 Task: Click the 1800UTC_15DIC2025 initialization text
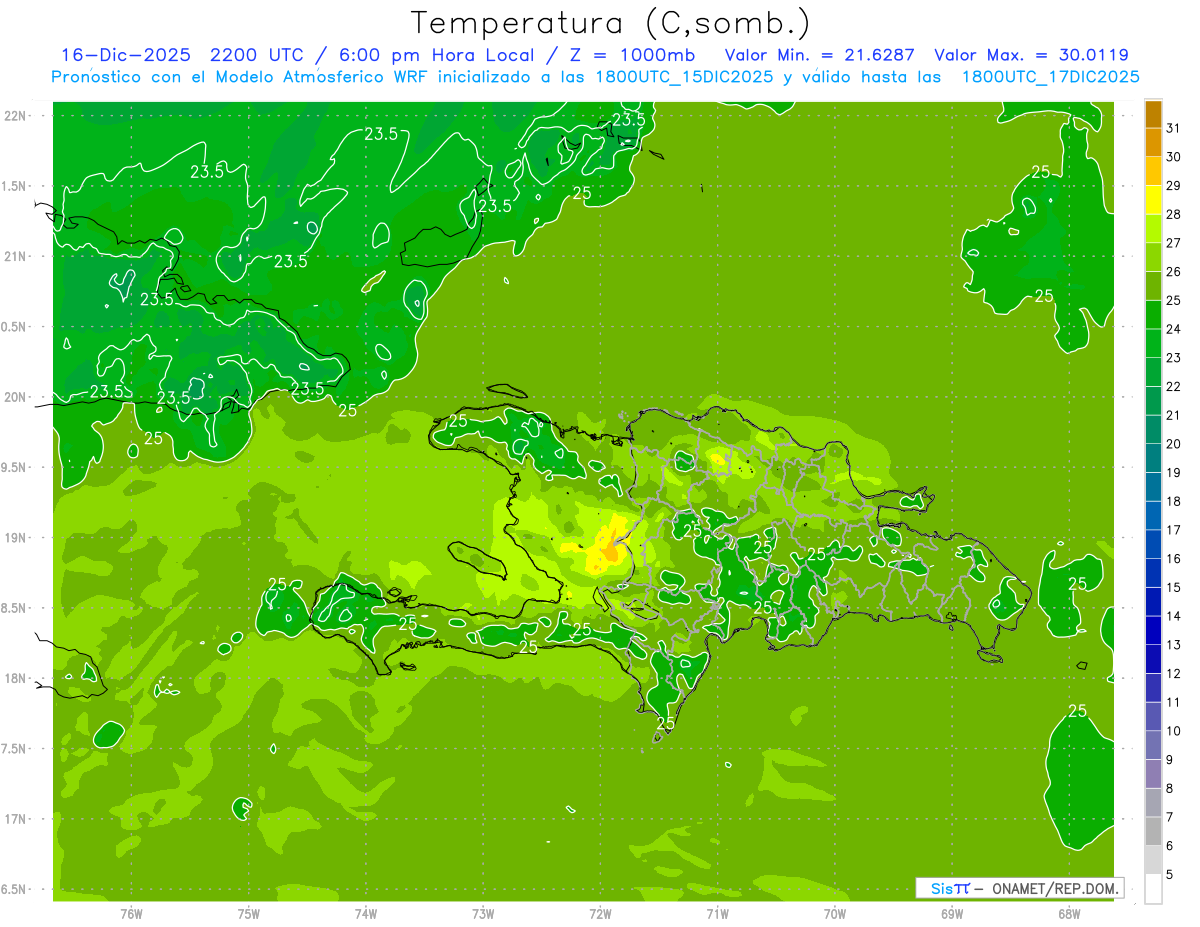(x=685, y=77)
